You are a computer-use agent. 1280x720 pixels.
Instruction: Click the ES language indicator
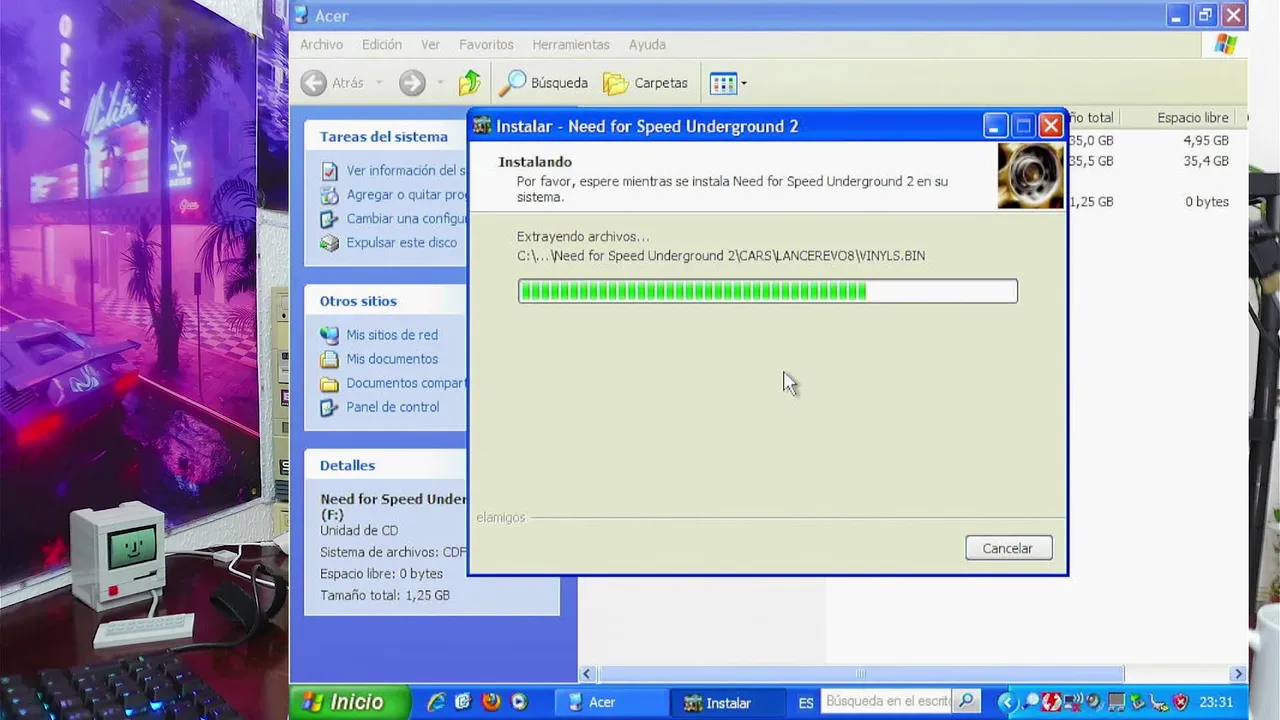pyautogui.click(x=806, y=703)
